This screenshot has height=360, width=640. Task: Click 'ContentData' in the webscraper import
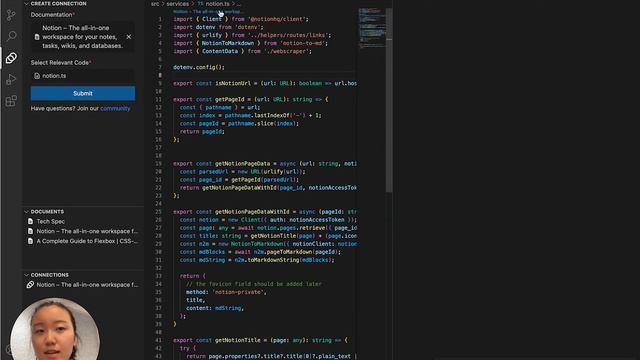click(220, 51)
